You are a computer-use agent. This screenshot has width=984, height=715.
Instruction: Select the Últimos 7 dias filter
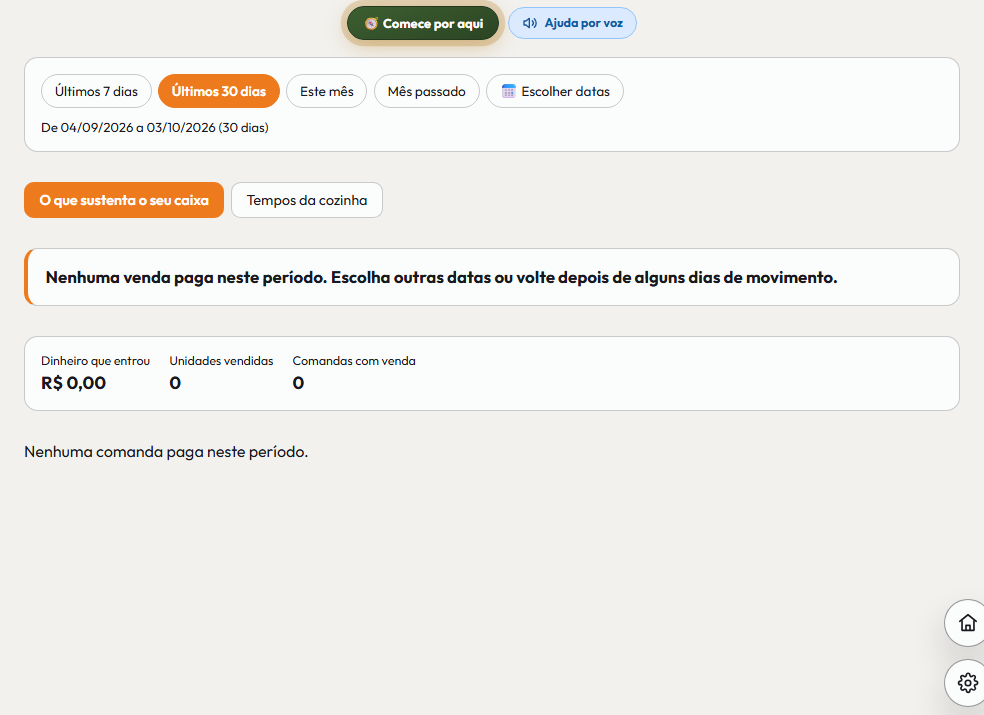pos(96,91)
